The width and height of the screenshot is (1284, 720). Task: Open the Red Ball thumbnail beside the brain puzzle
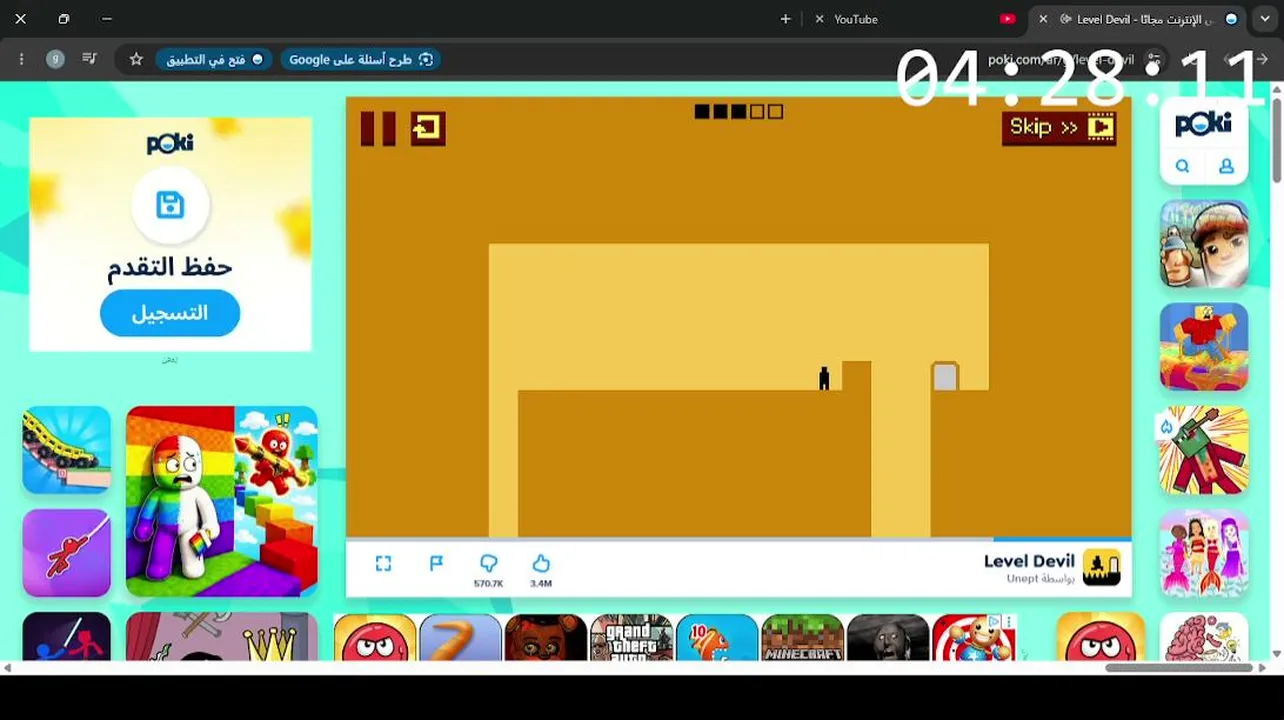pos(1101,637)
